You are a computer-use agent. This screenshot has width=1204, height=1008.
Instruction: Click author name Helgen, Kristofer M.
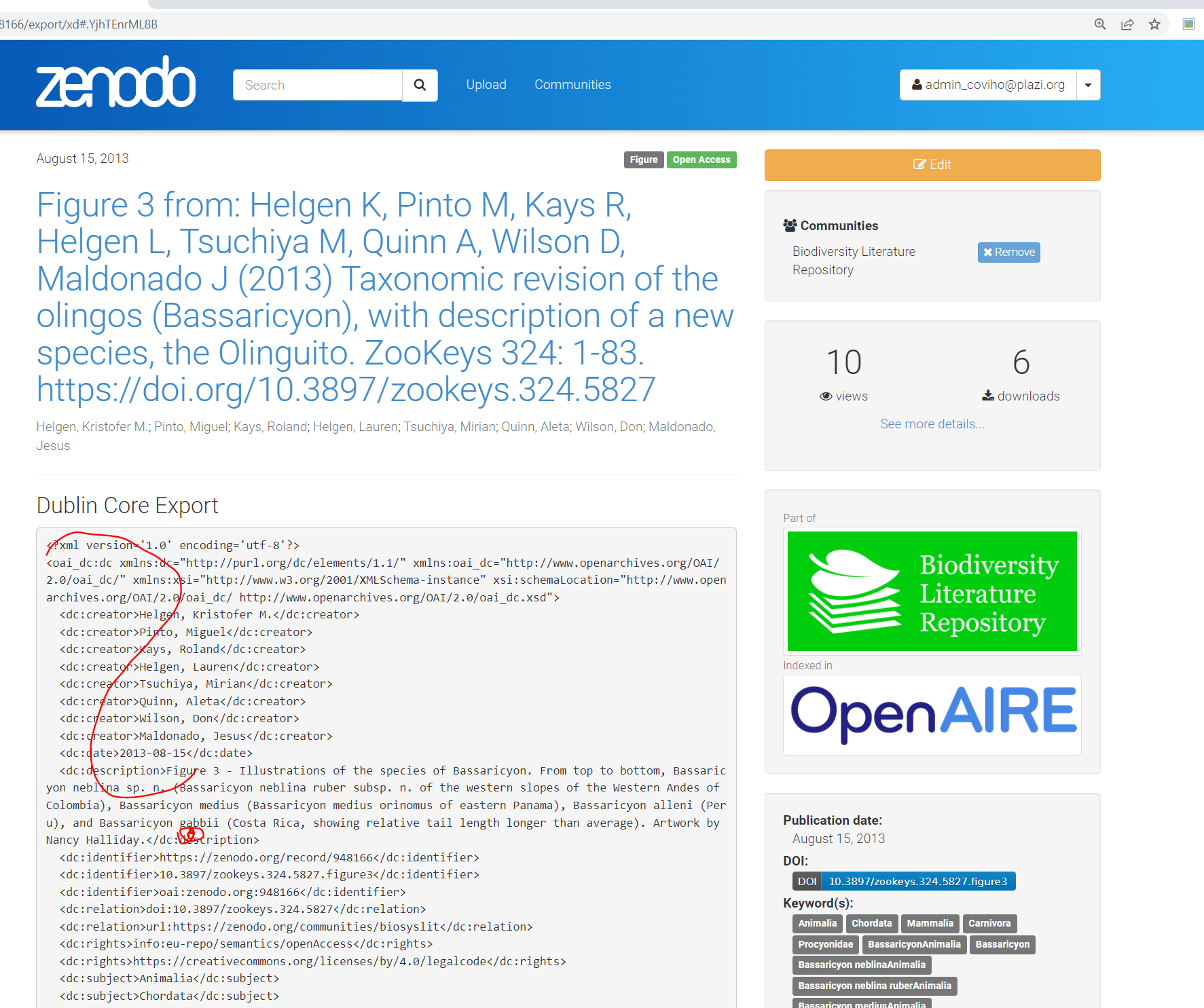click(93, 427)
